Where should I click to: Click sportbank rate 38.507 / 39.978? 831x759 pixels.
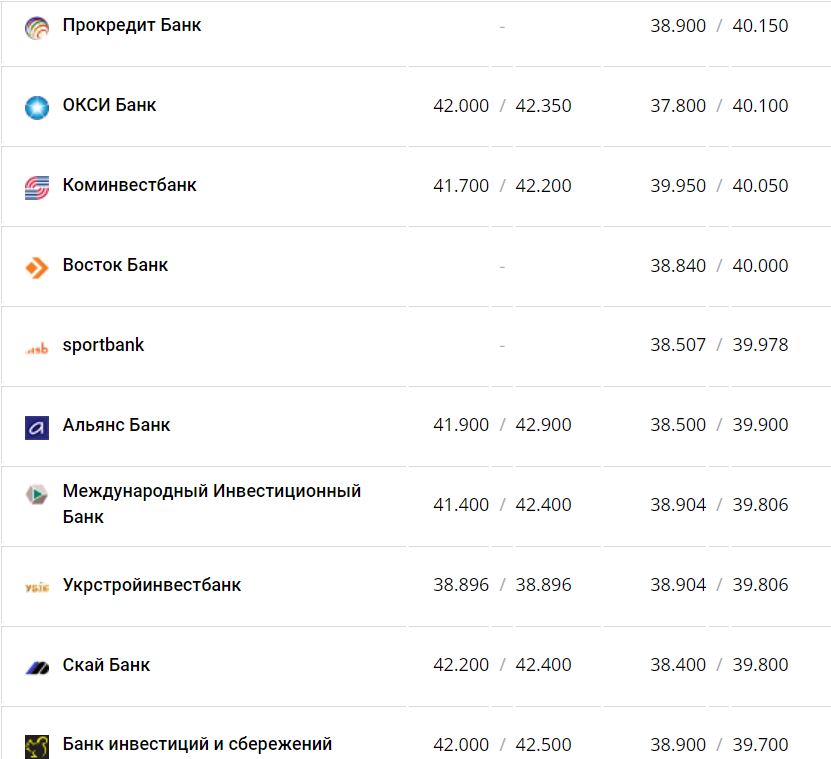tap(719, 345)
